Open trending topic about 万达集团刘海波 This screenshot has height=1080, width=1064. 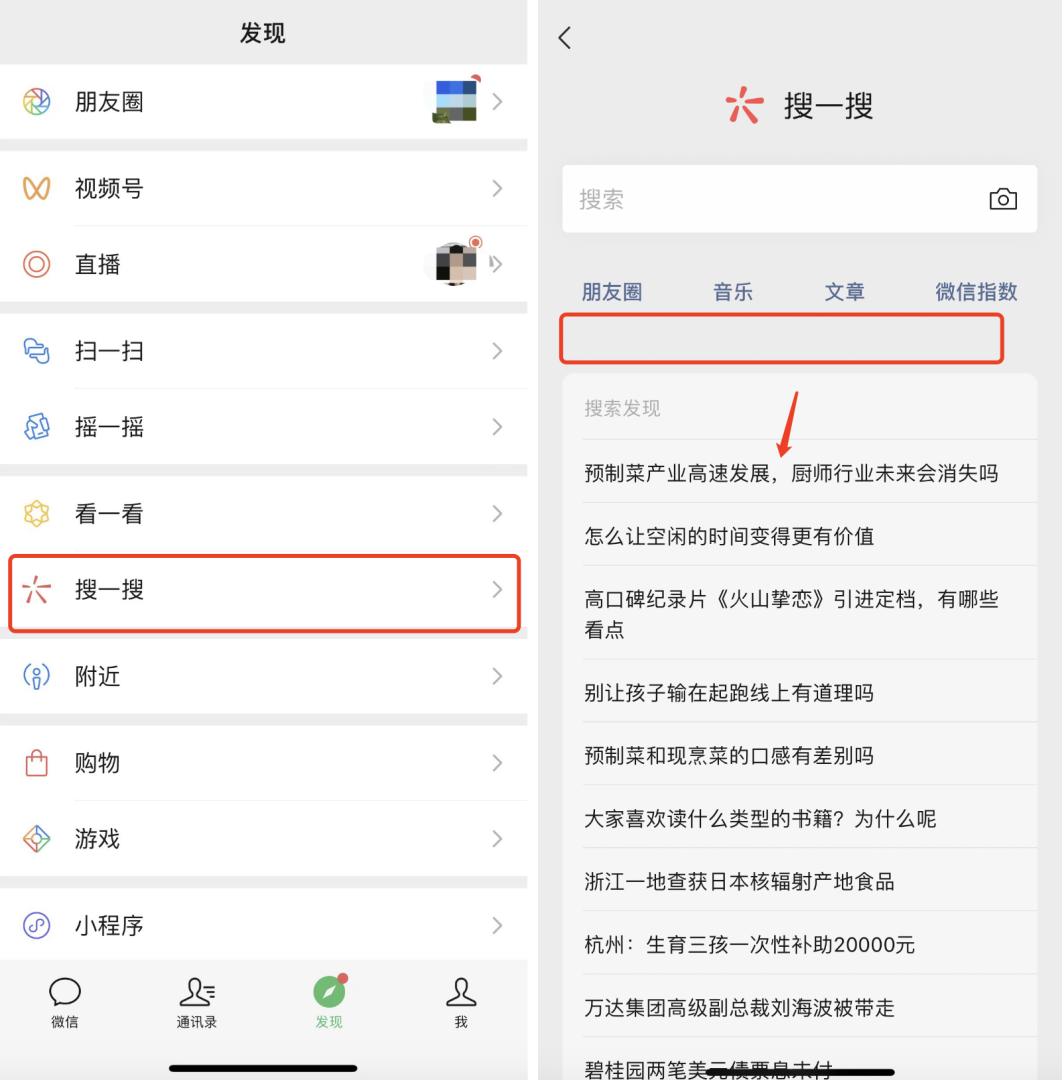pyautogui.click(x=739, y=1008)
